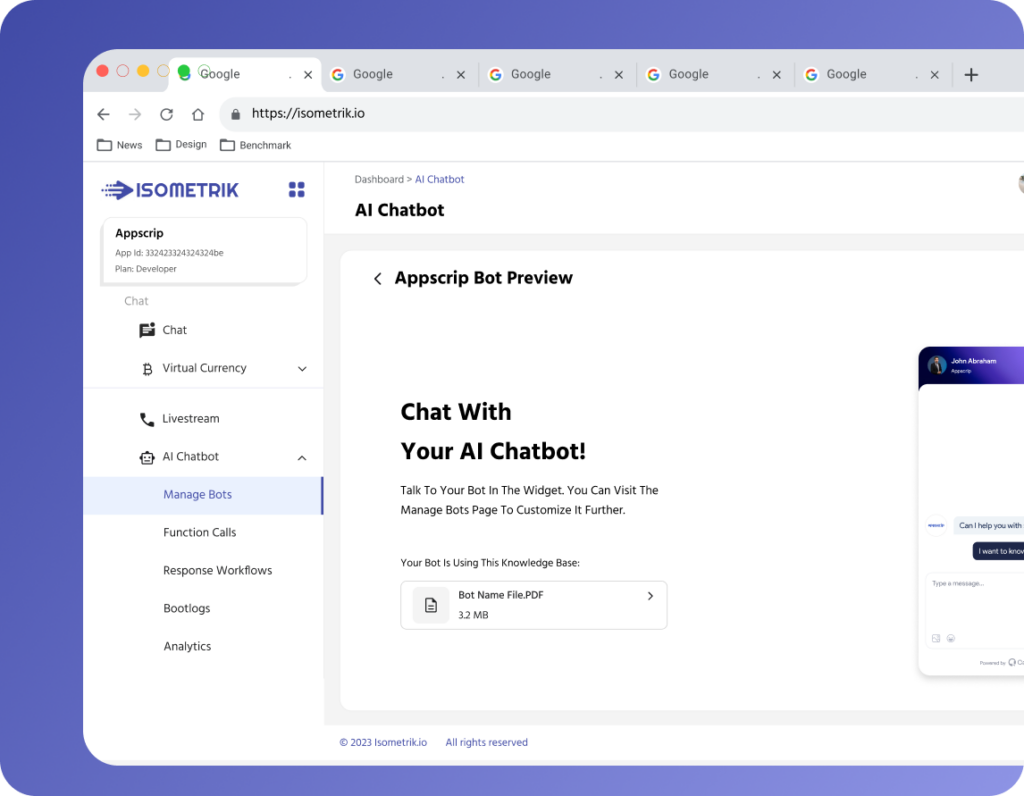This screenshot has width=1024, height=796.
Task: Click the address bar URL field
Action: click(620, 114)
